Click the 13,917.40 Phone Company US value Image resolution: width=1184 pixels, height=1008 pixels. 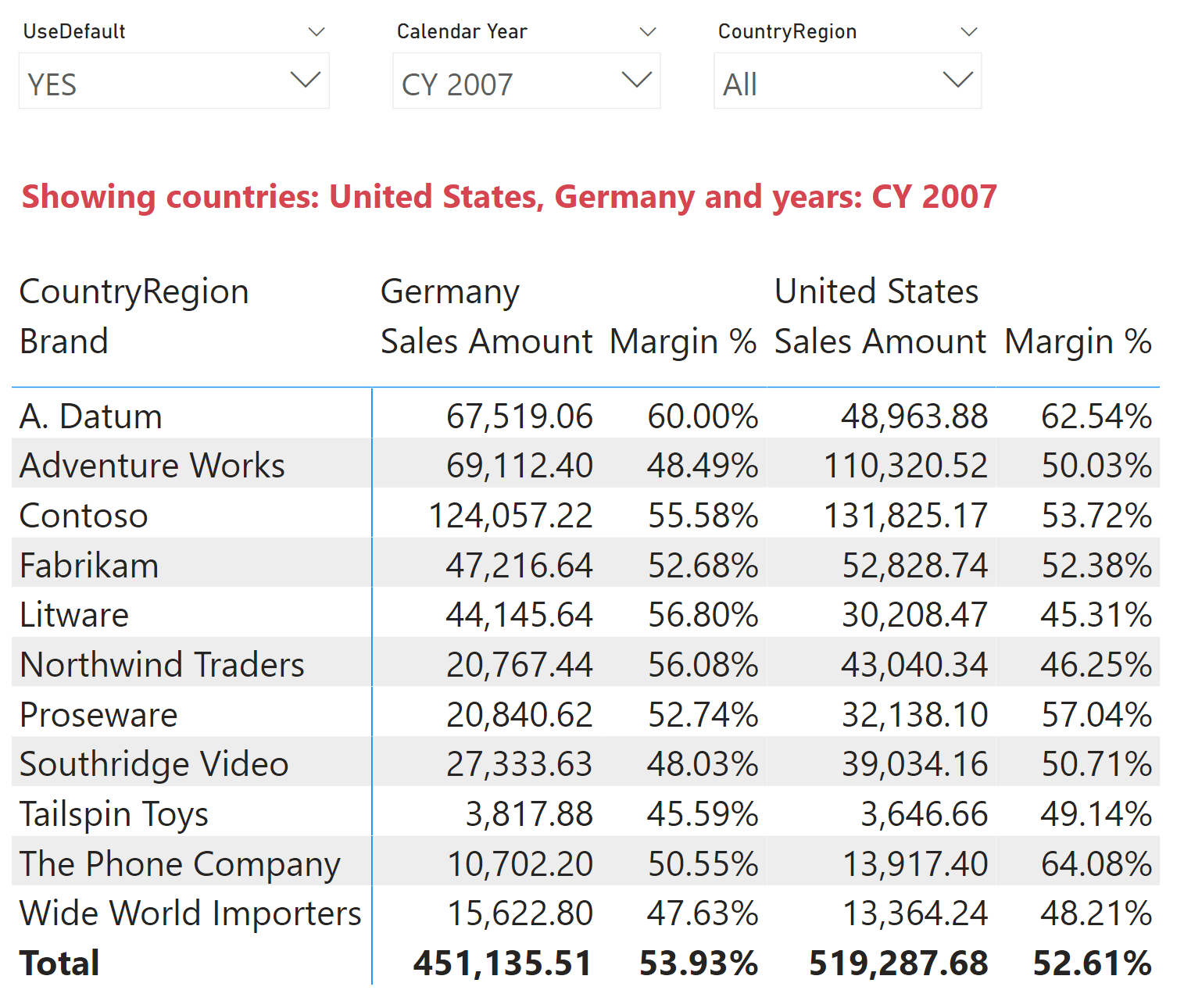(x=915, y=864)
